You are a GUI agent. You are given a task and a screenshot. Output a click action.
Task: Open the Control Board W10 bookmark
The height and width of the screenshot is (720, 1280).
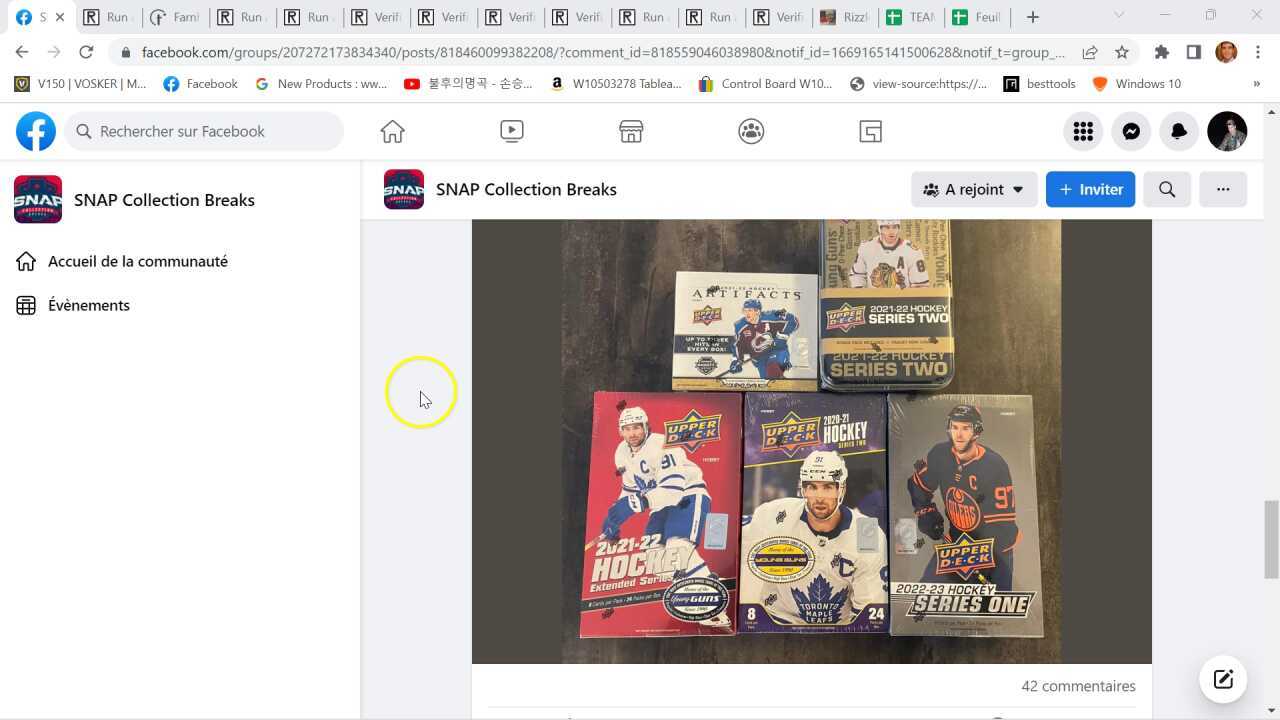765,84
